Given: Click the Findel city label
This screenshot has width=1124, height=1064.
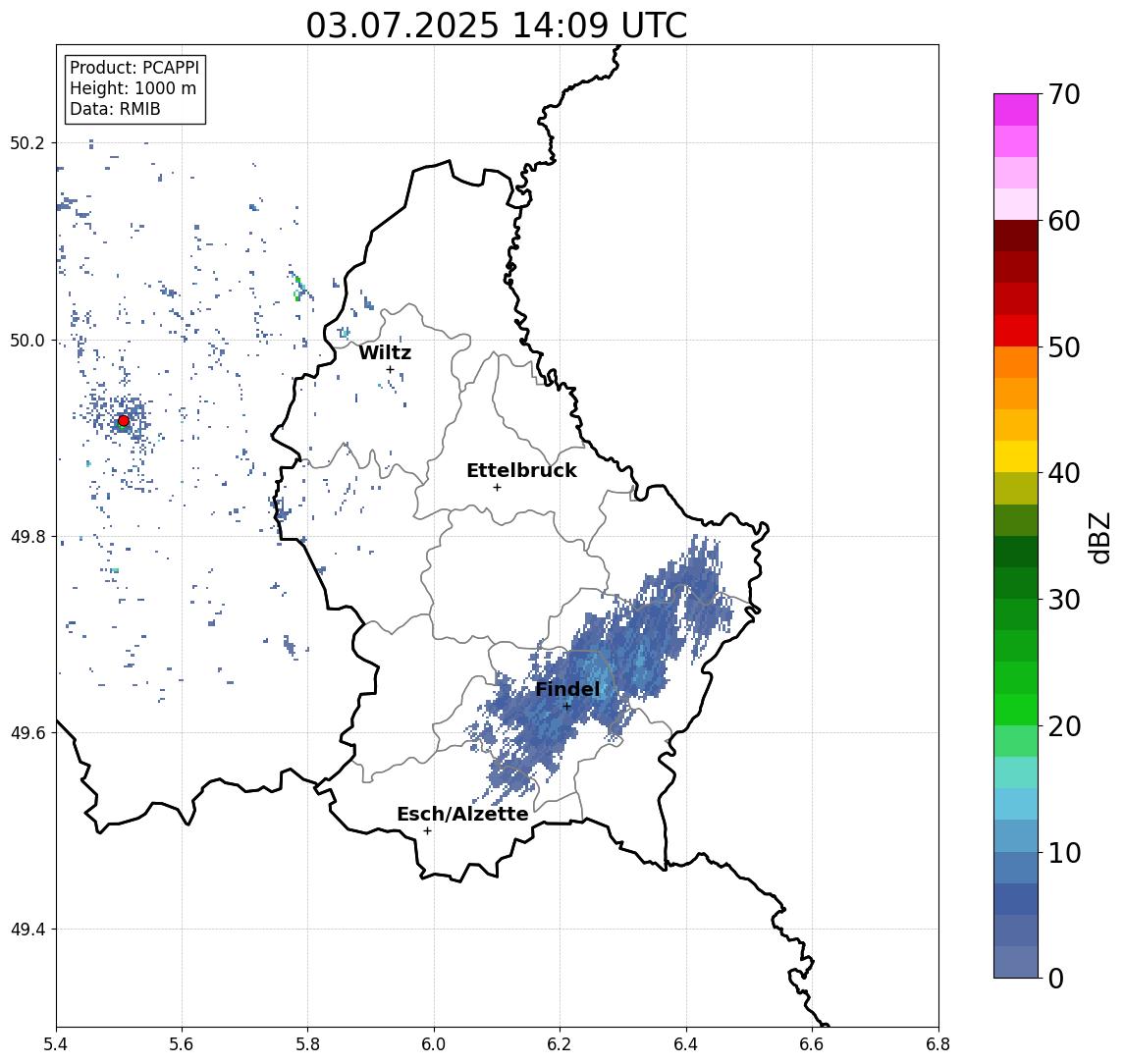Looking at the screenshot, I should [x=567, y=690].
